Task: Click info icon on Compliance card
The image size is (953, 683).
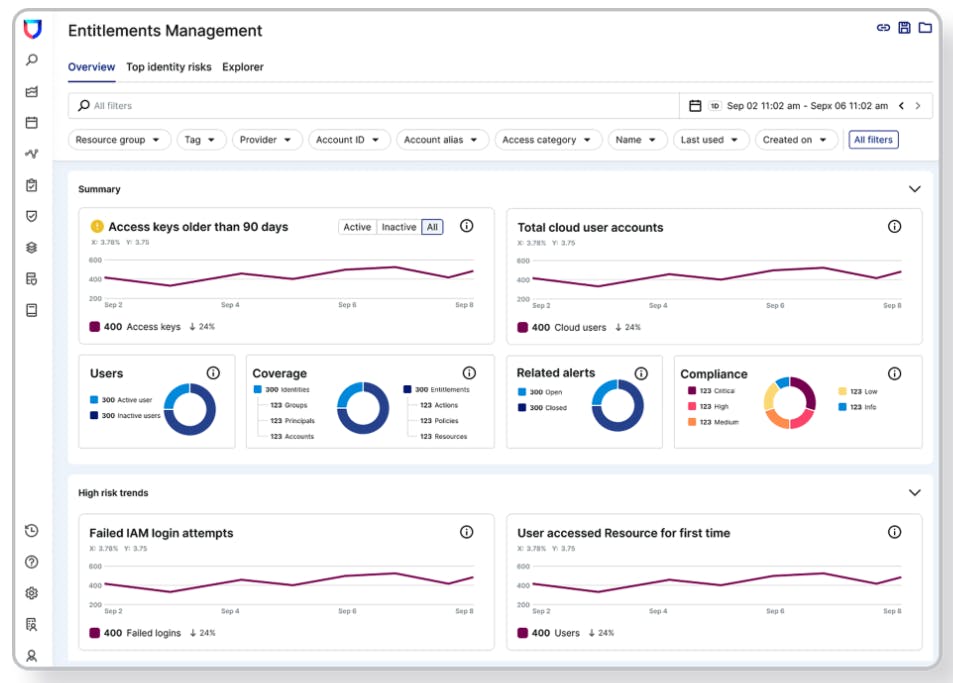Action: click(x=894, y=373)
